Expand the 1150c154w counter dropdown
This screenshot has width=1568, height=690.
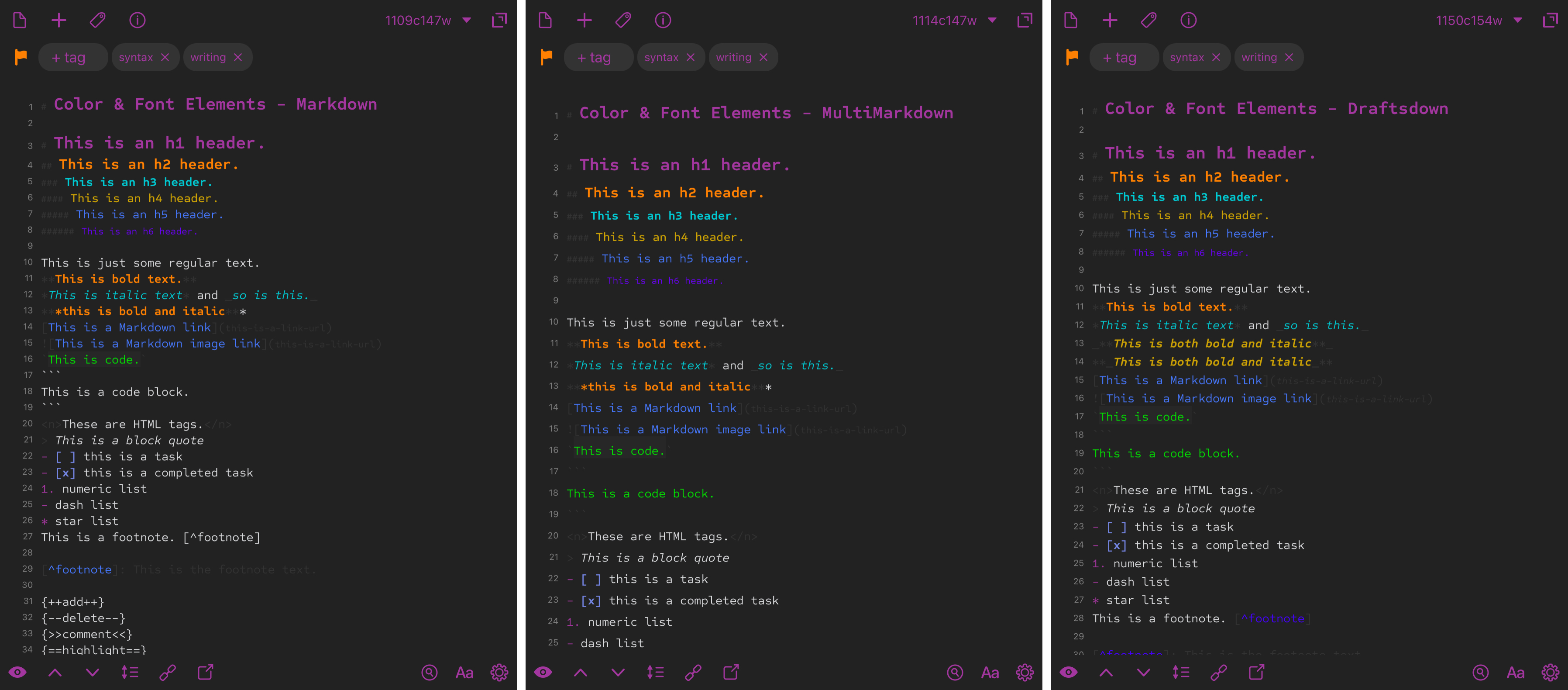click(x=1517, y=21)
